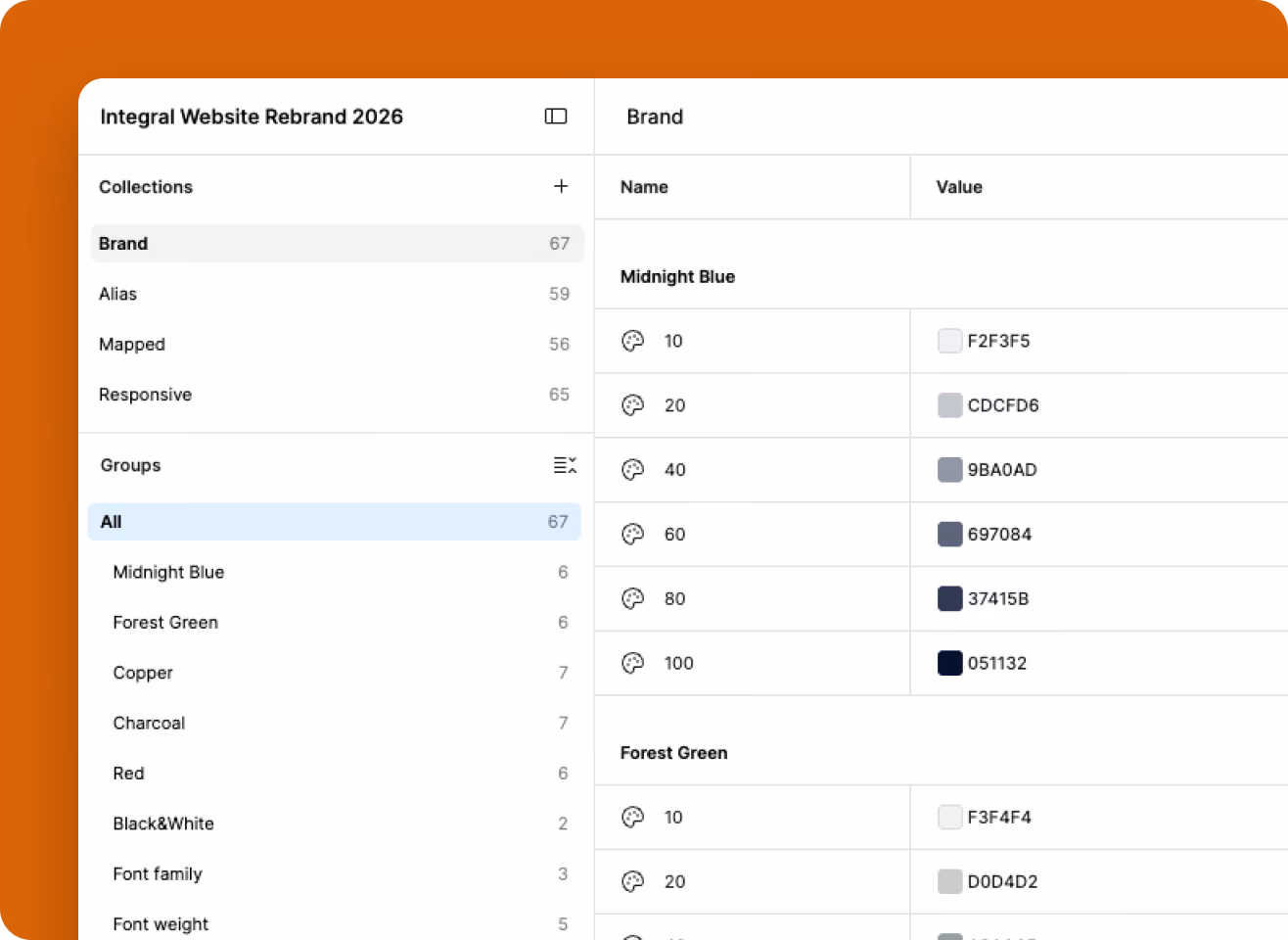Open the F3F4F4 color swatch
This screenshot has width=1288, height=940.
950,817
